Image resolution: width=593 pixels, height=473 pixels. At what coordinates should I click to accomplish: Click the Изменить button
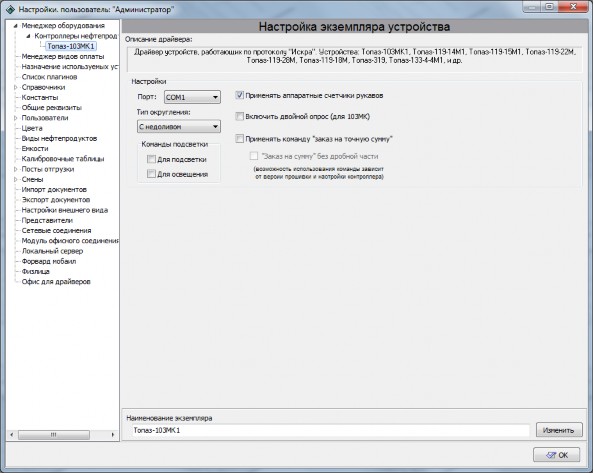[559, 430]
